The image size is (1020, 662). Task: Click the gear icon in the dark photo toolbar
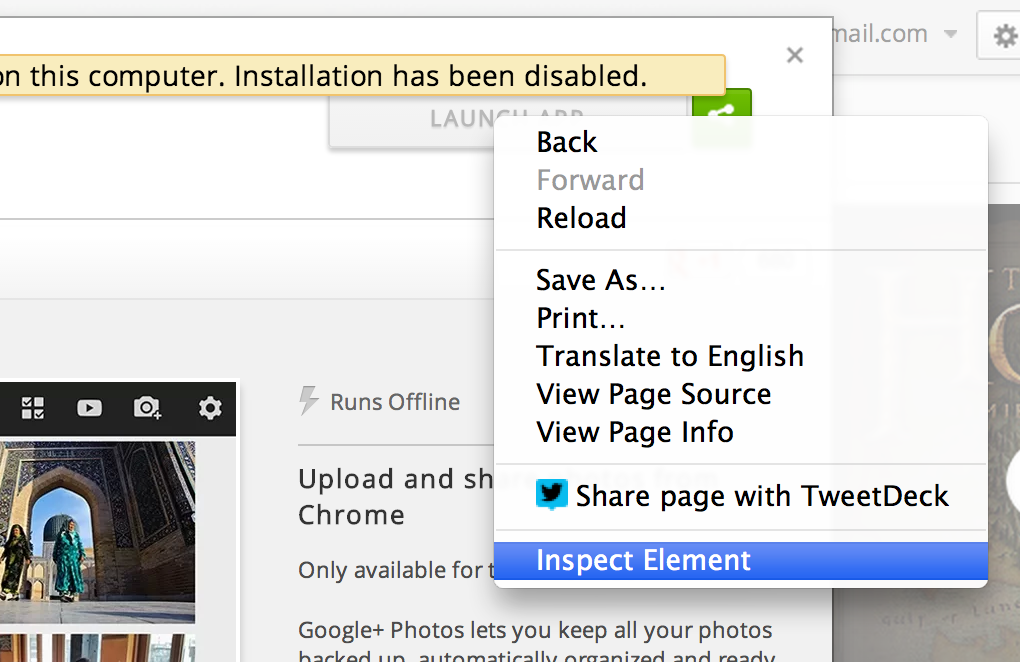click(x=210, y=408)
